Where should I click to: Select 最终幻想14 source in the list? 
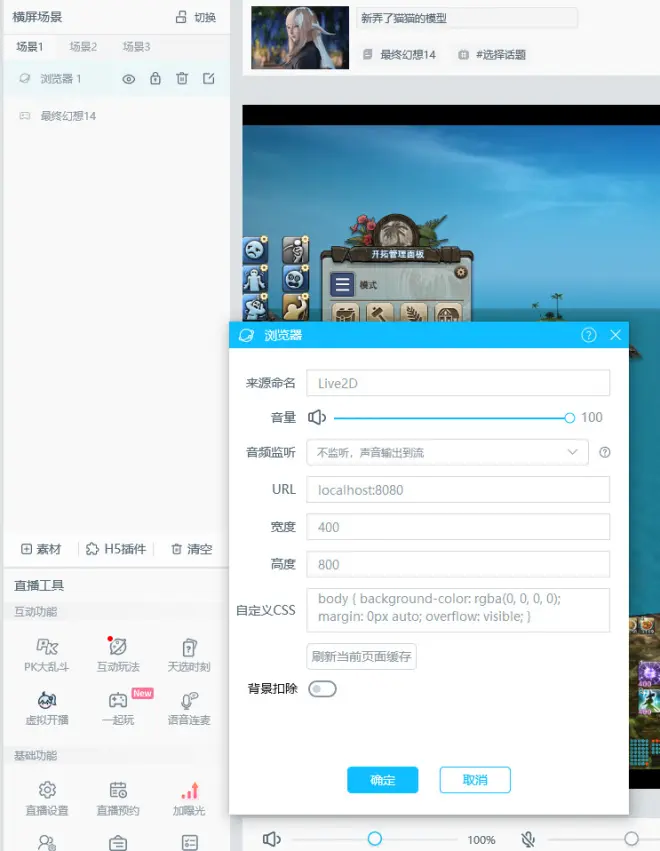tap(68, 116)
